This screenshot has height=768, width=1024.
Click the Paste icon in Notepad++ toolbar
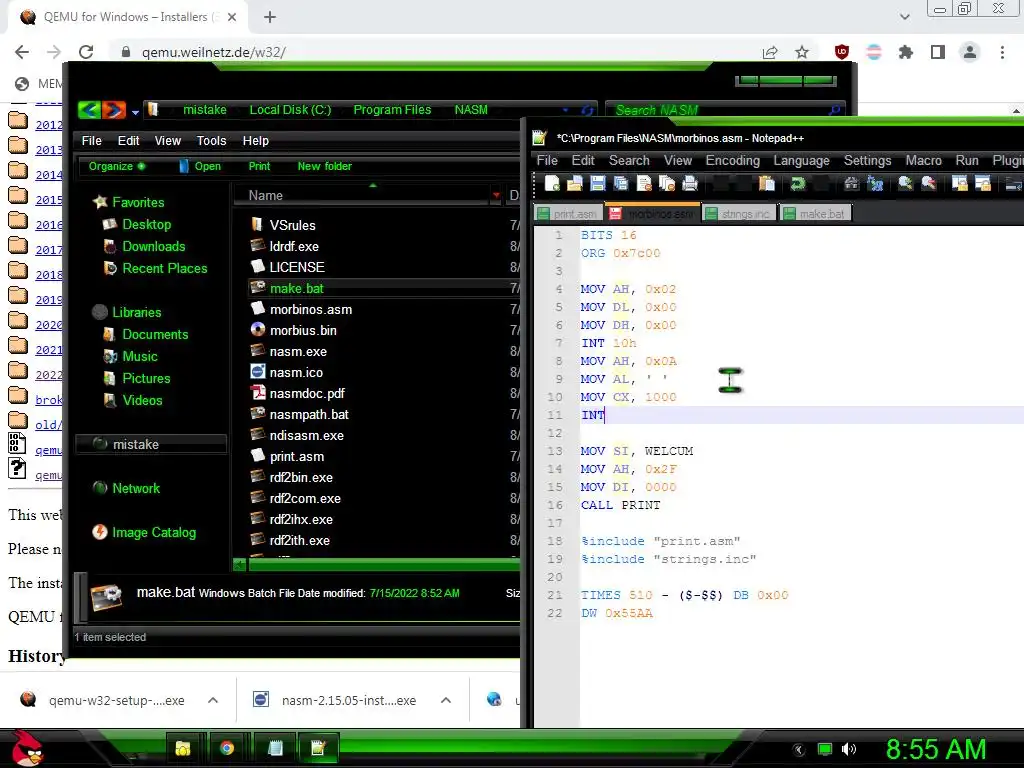coord(767,184)
